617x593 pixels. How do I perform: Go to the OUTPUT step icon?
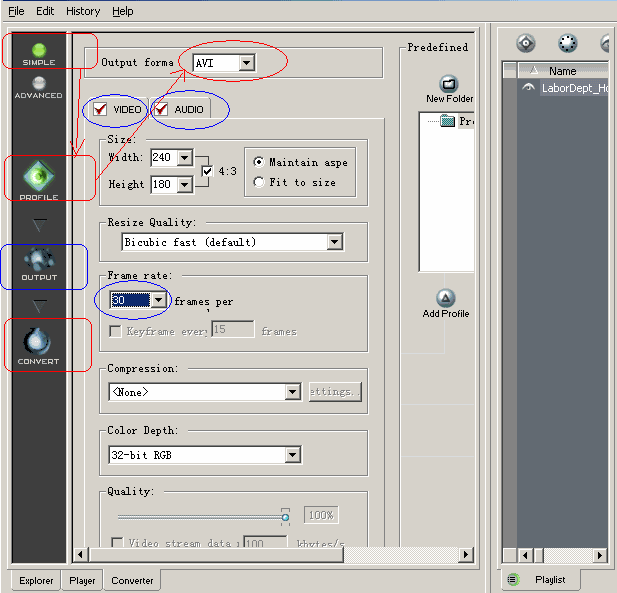point(39,263)
